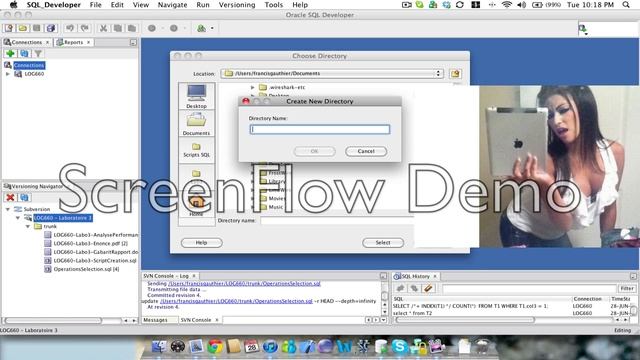Expand the LOC660 connection node

pyautogui.click(x=8, y=74)
